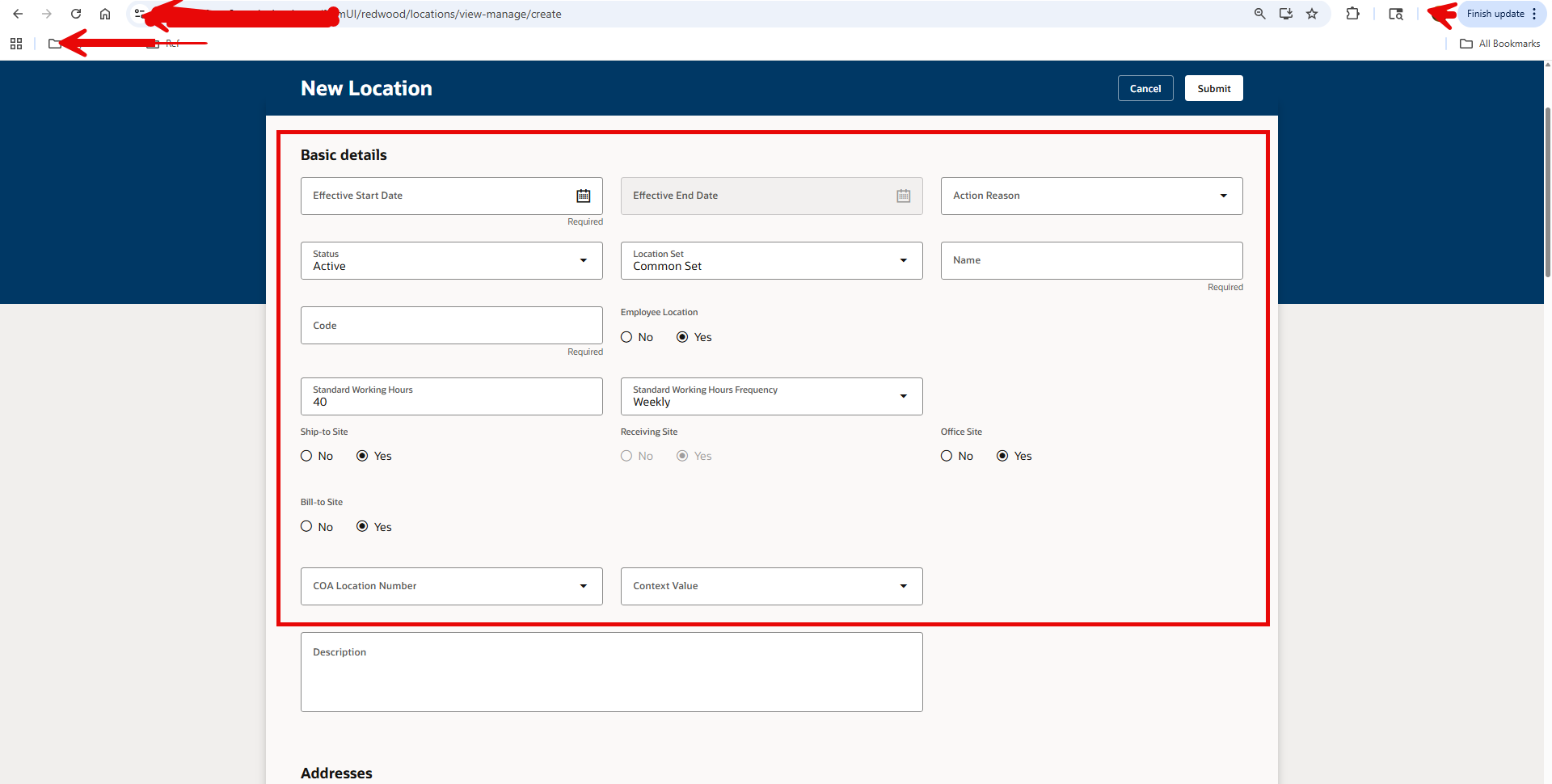This screenshot has height=784, width=1552.
Task: Click inside the Description text area
Action: pyautogui.click(x=611, y=672)
